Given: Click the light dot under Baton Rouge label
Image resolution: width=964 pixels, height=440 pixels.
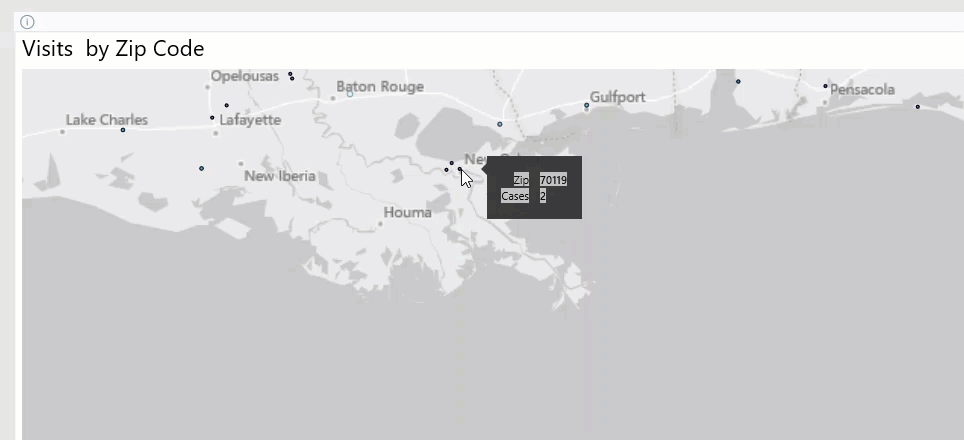Looking at the screenshot, I should [x=350, y=94].
